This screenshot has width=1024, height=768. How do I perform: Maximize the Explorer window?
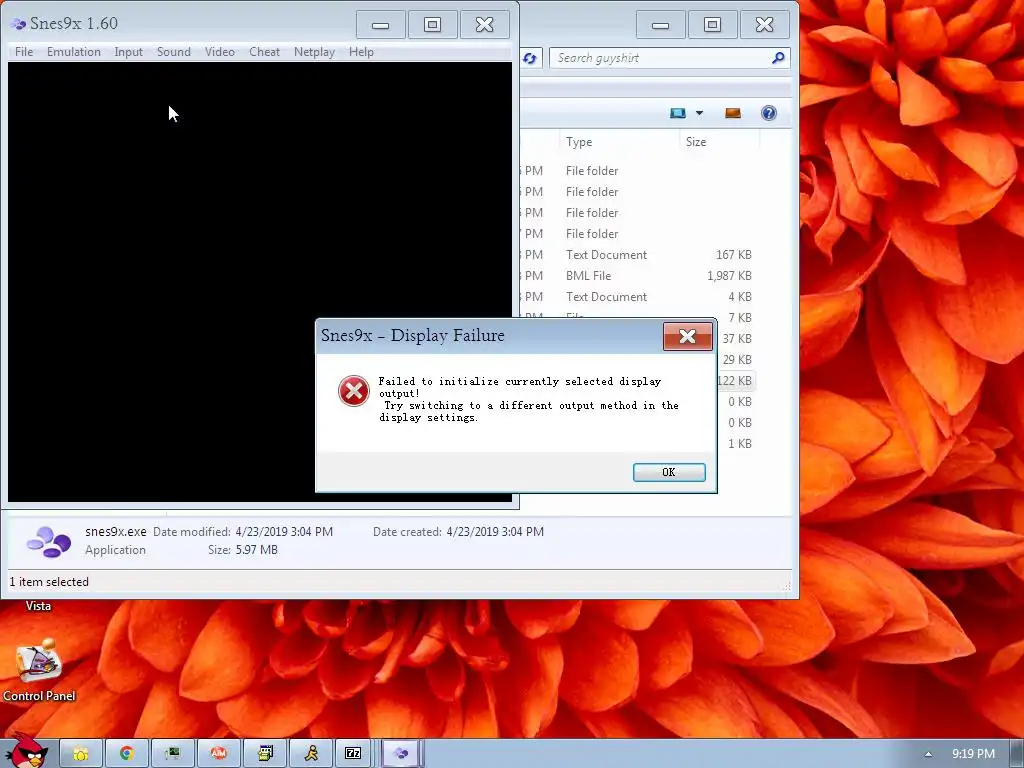(712, 25)
